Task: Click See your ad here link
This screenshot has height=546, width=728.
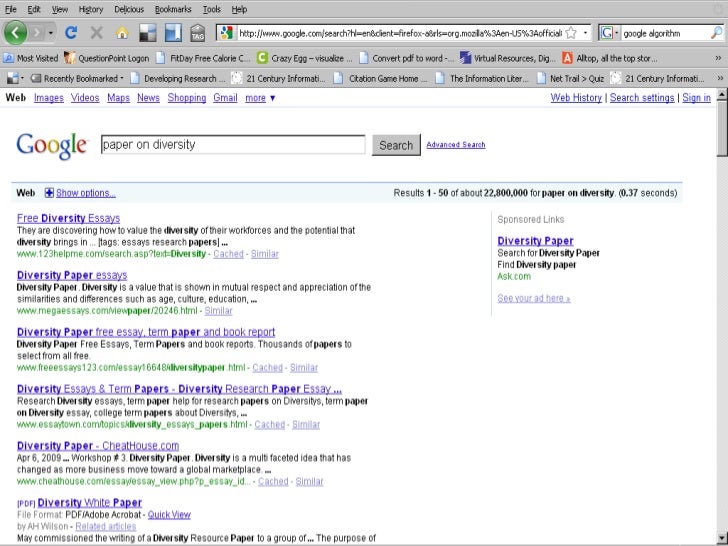Action: [533, 299]
